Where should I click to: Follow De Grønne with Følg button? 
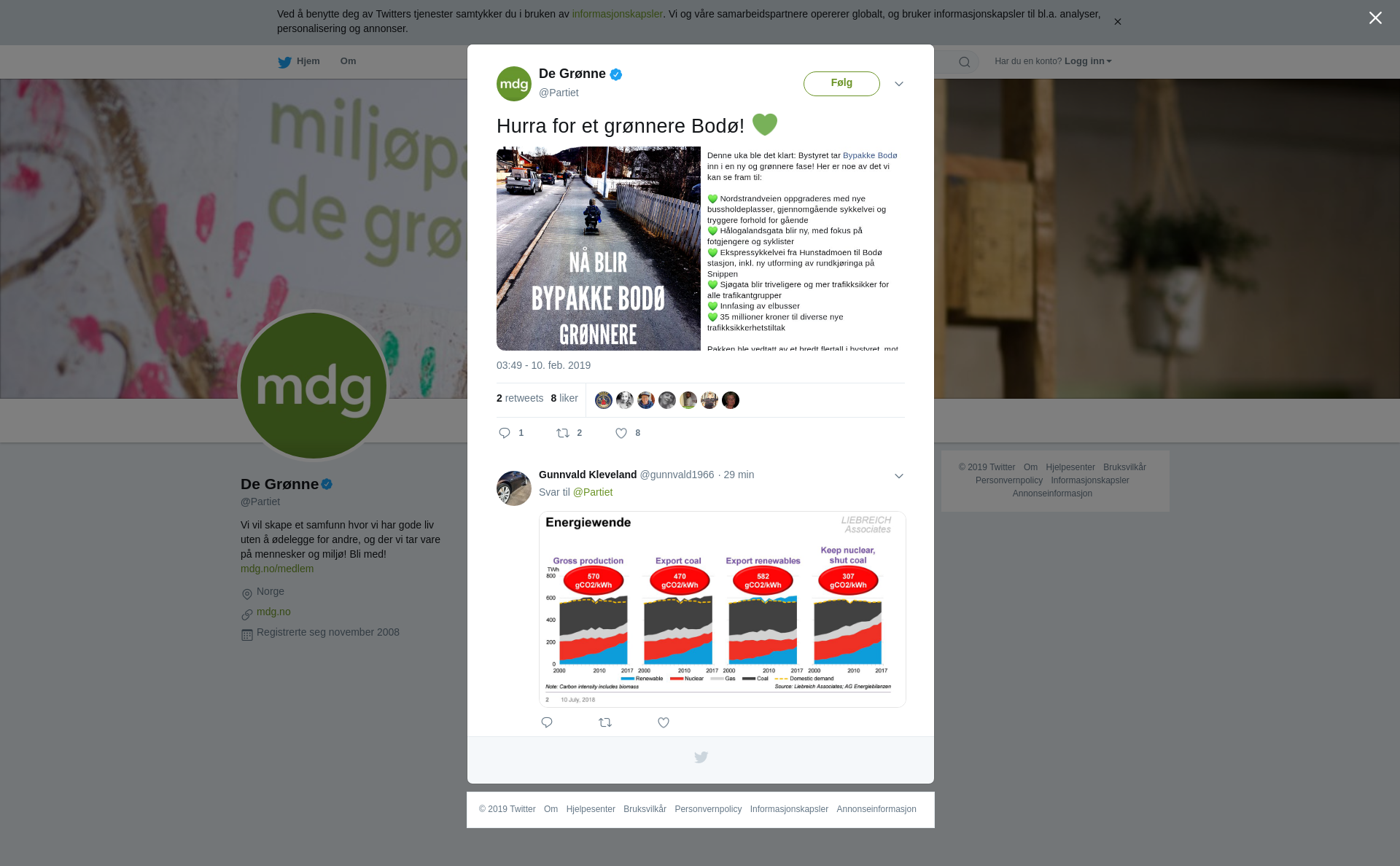[841, 84]
